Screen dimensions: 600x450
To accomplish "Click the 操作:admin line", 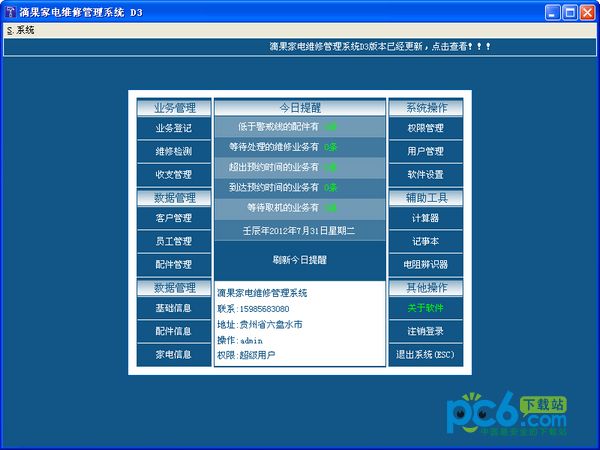I will 240,340.
